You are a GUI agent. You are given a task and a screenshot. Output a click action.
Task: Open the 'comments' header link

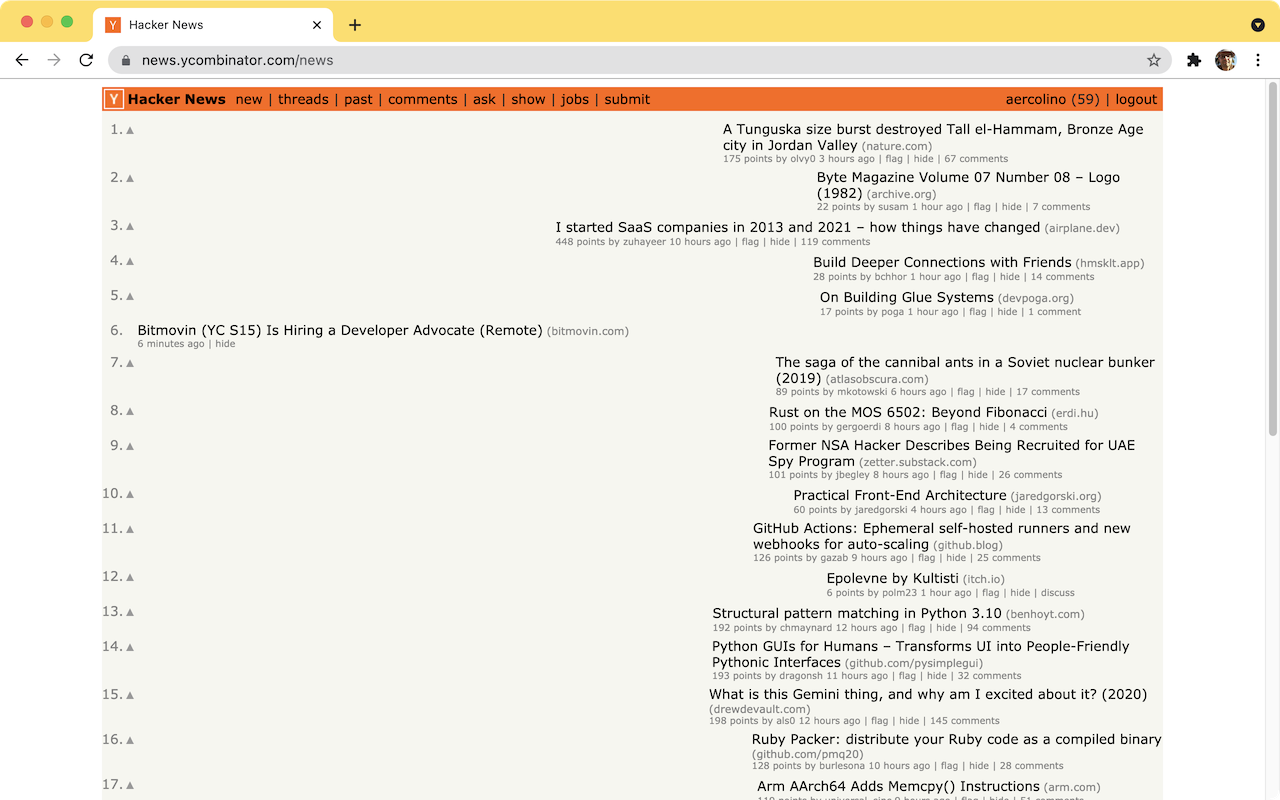point(423,99)
